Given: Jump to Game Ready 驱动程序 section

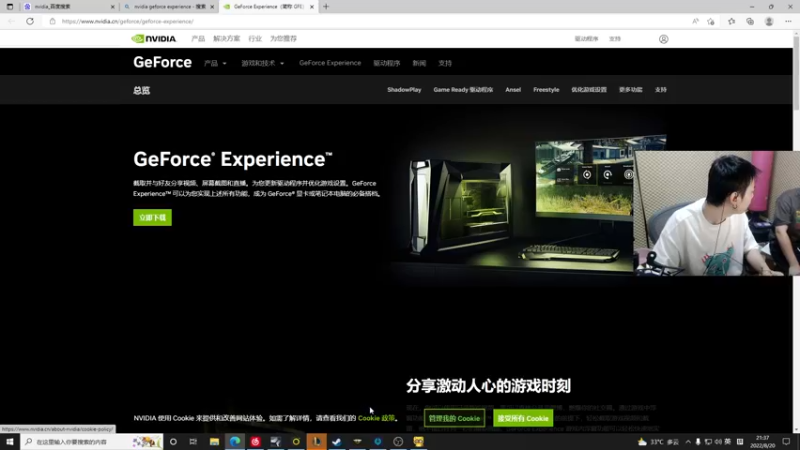Looking at the screenshot, I should (x=463, y=90).
